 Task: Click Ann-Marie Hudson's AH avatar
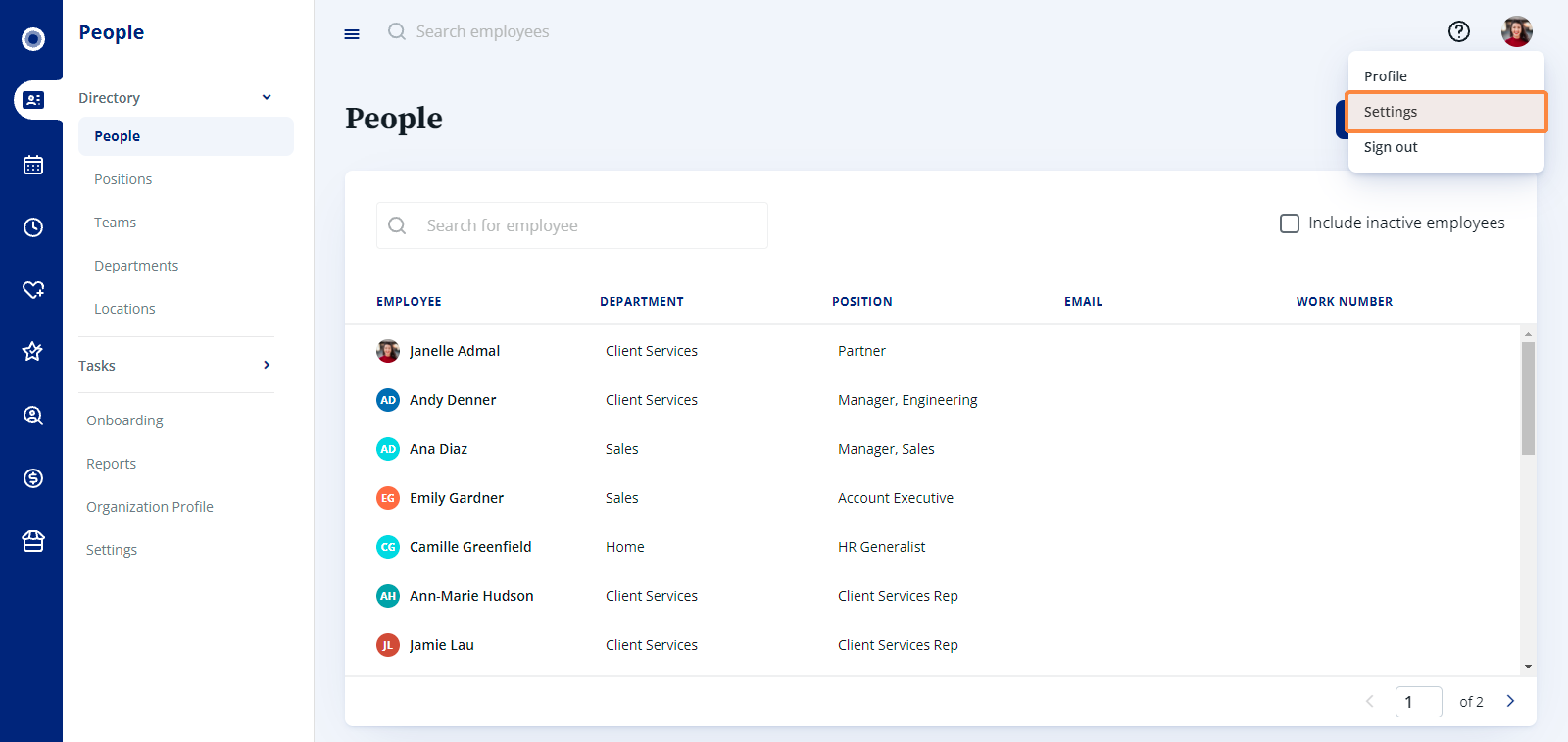388,596
